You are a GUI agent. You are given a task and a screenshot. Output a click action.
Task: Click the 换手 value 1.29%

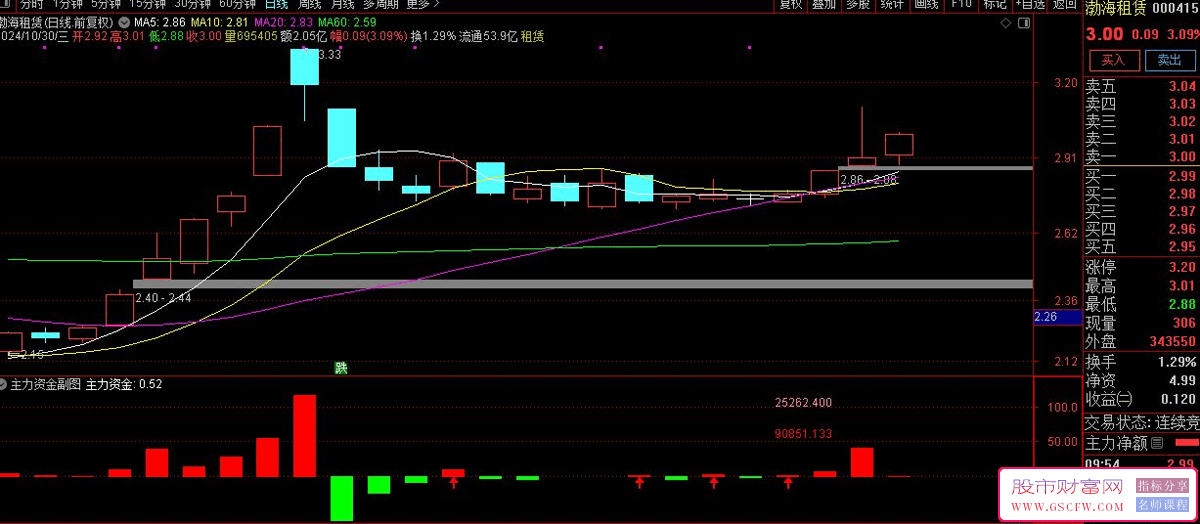tap(1176, 362)
